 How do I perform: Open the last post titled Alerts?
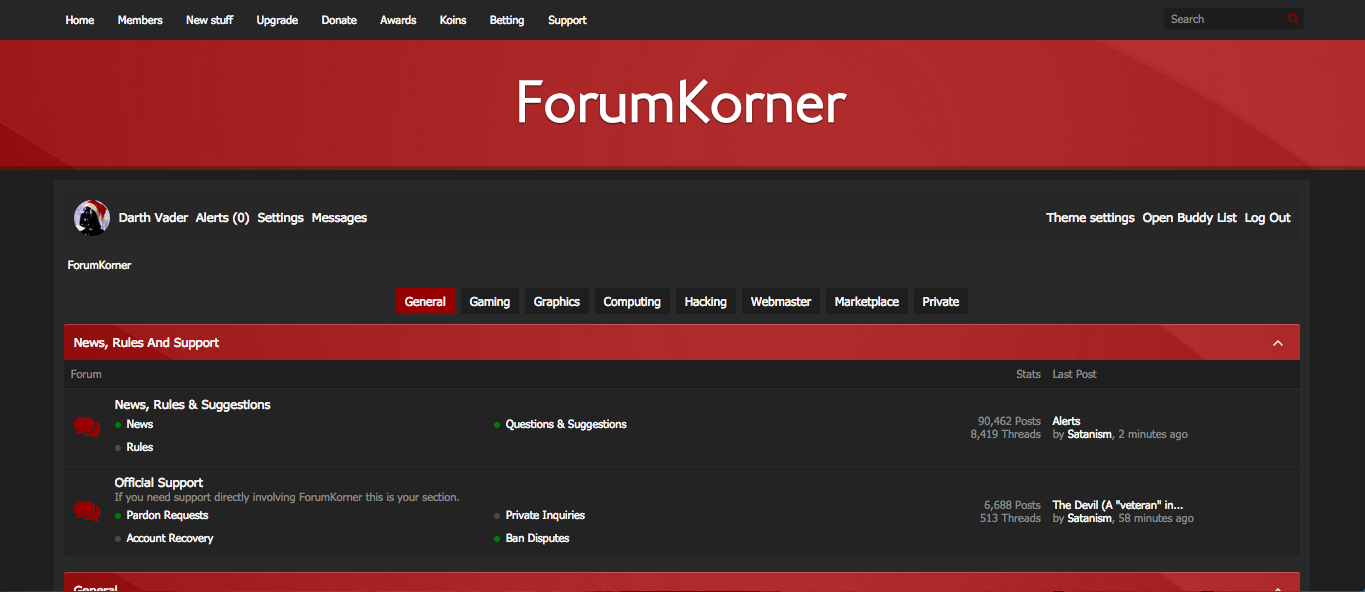click(x=1066, y=422)
